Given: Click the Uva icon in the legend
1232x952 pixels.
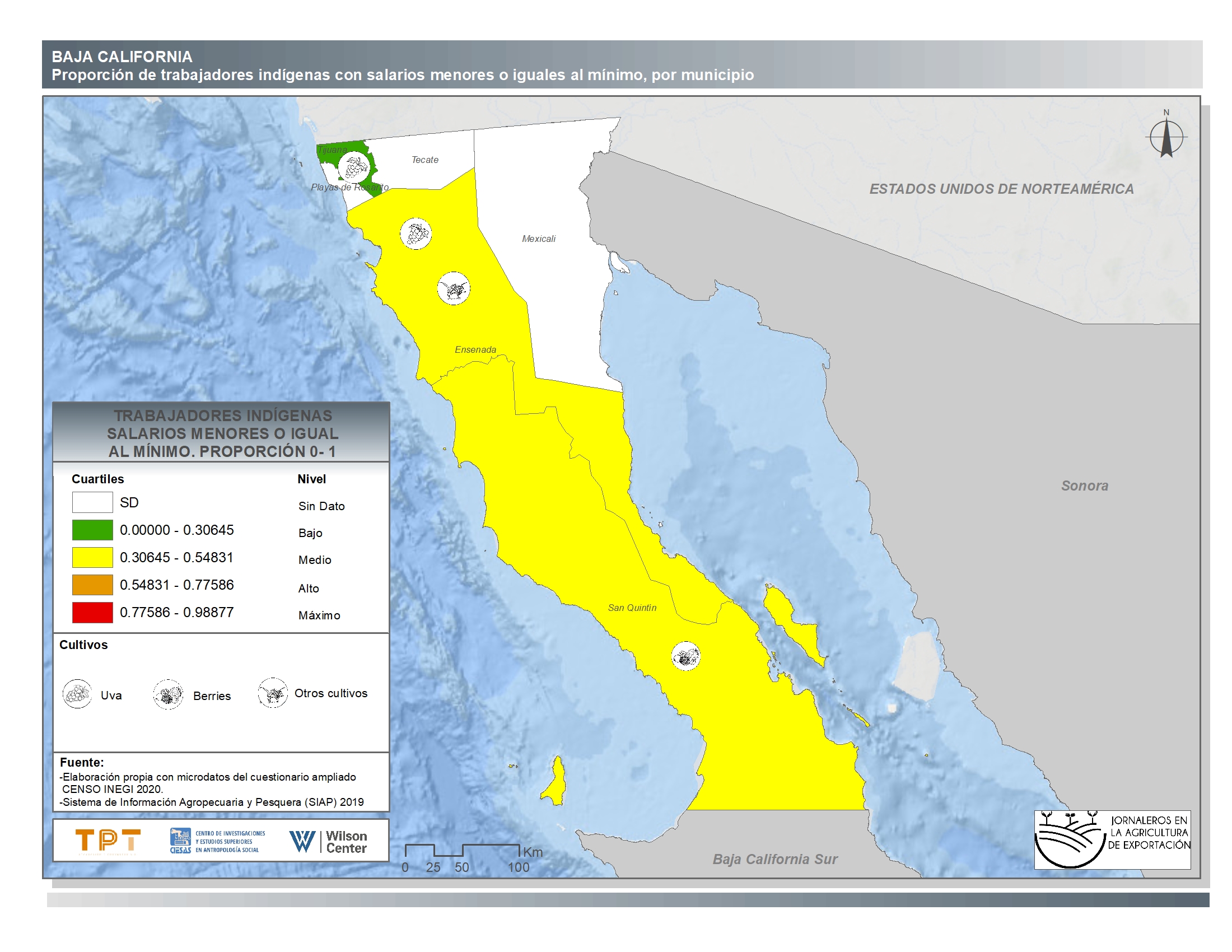Looking at the screenshot, I should 77,694.
